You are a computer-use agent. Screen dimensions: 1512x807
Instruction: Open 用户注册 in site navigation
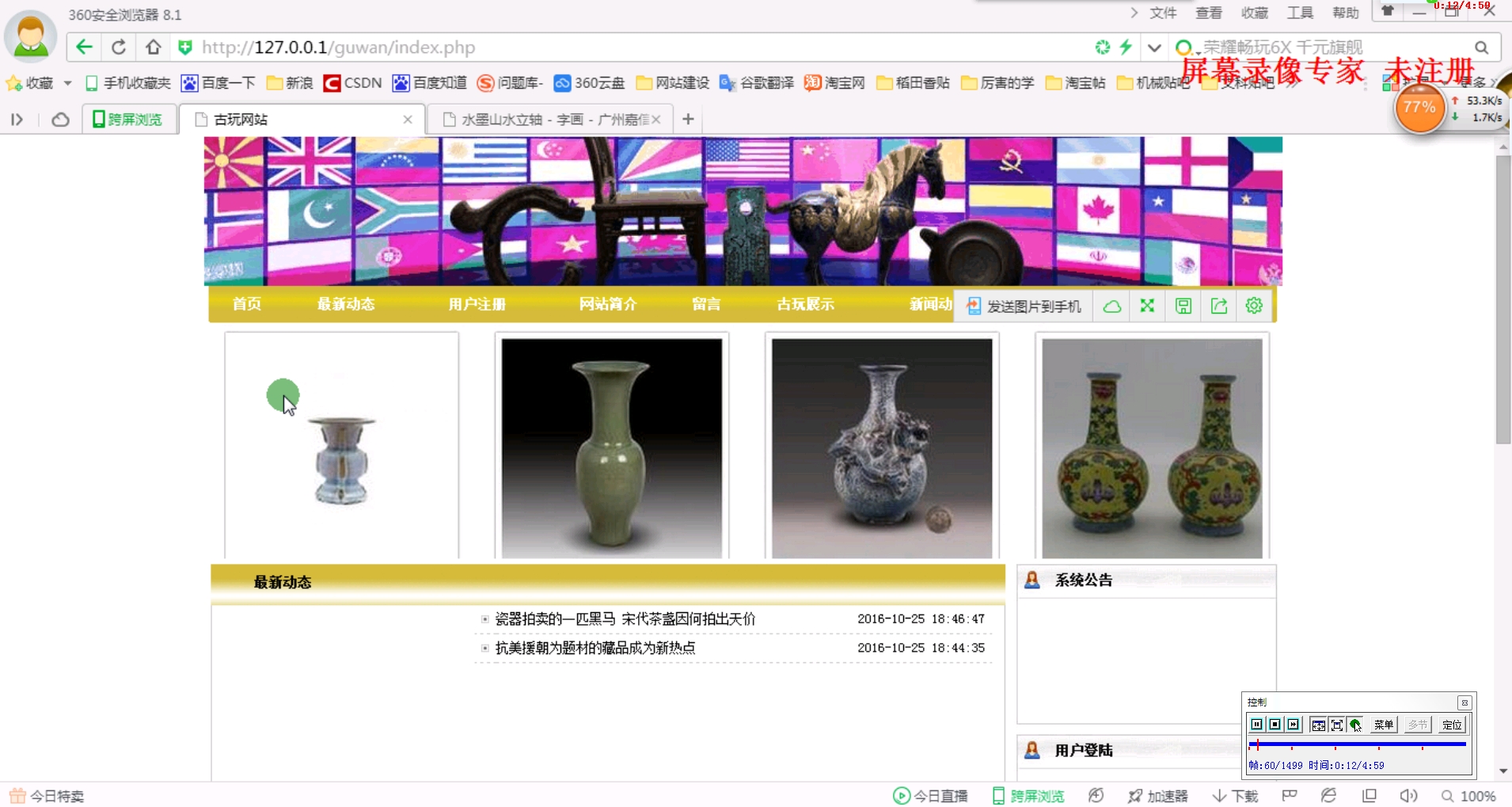477,304
